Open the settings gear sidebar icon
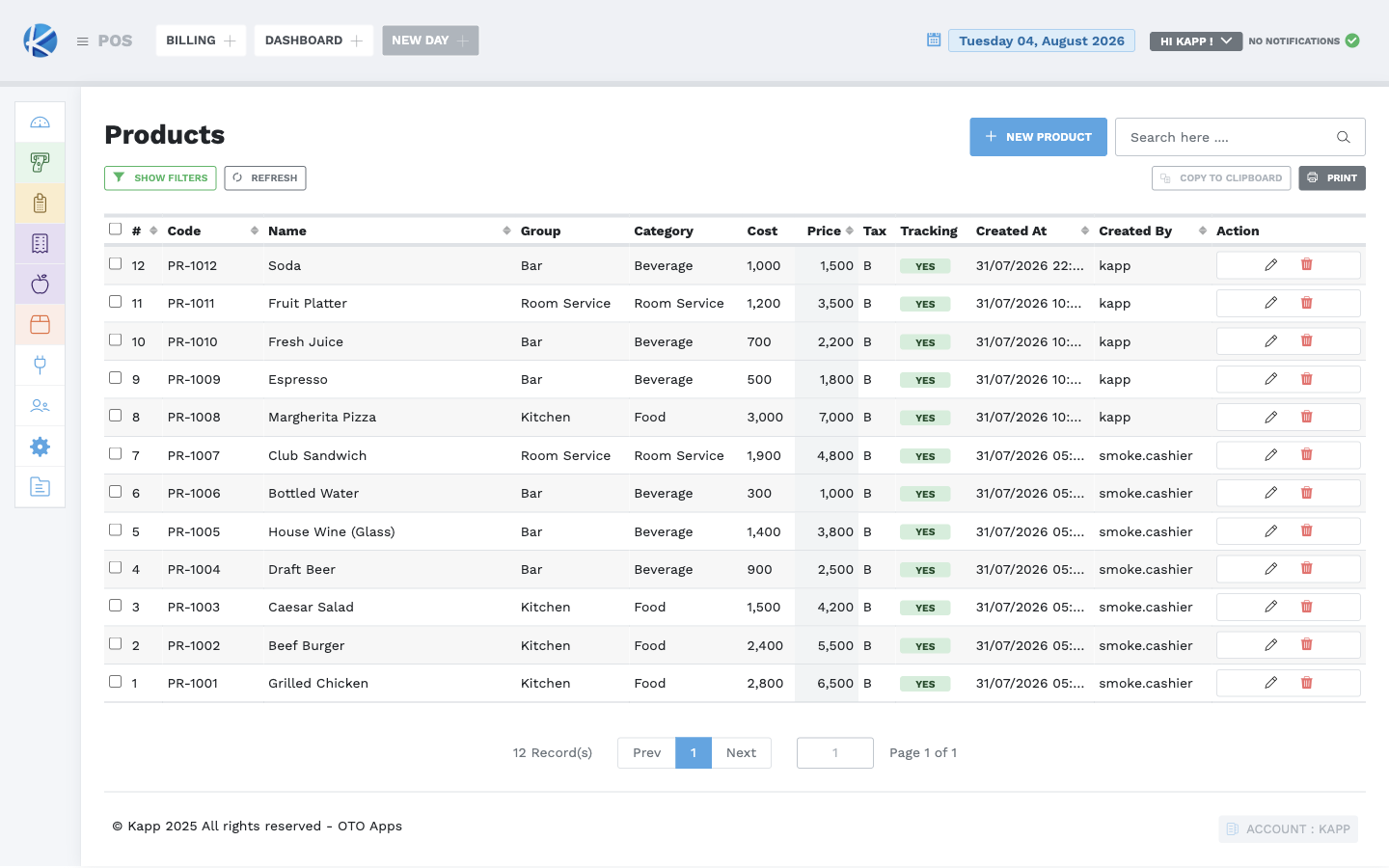 40,447
